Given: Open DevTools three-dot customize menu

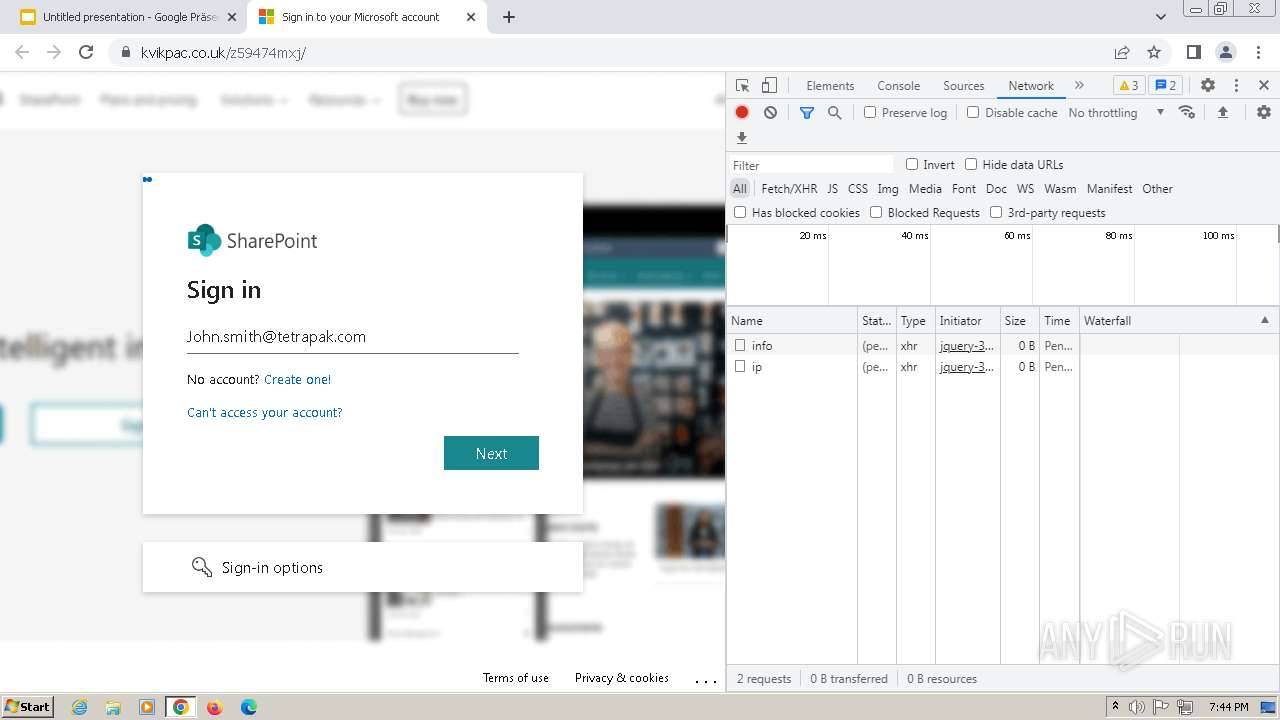Looking at the screenshot, I should click(1236, 86).
